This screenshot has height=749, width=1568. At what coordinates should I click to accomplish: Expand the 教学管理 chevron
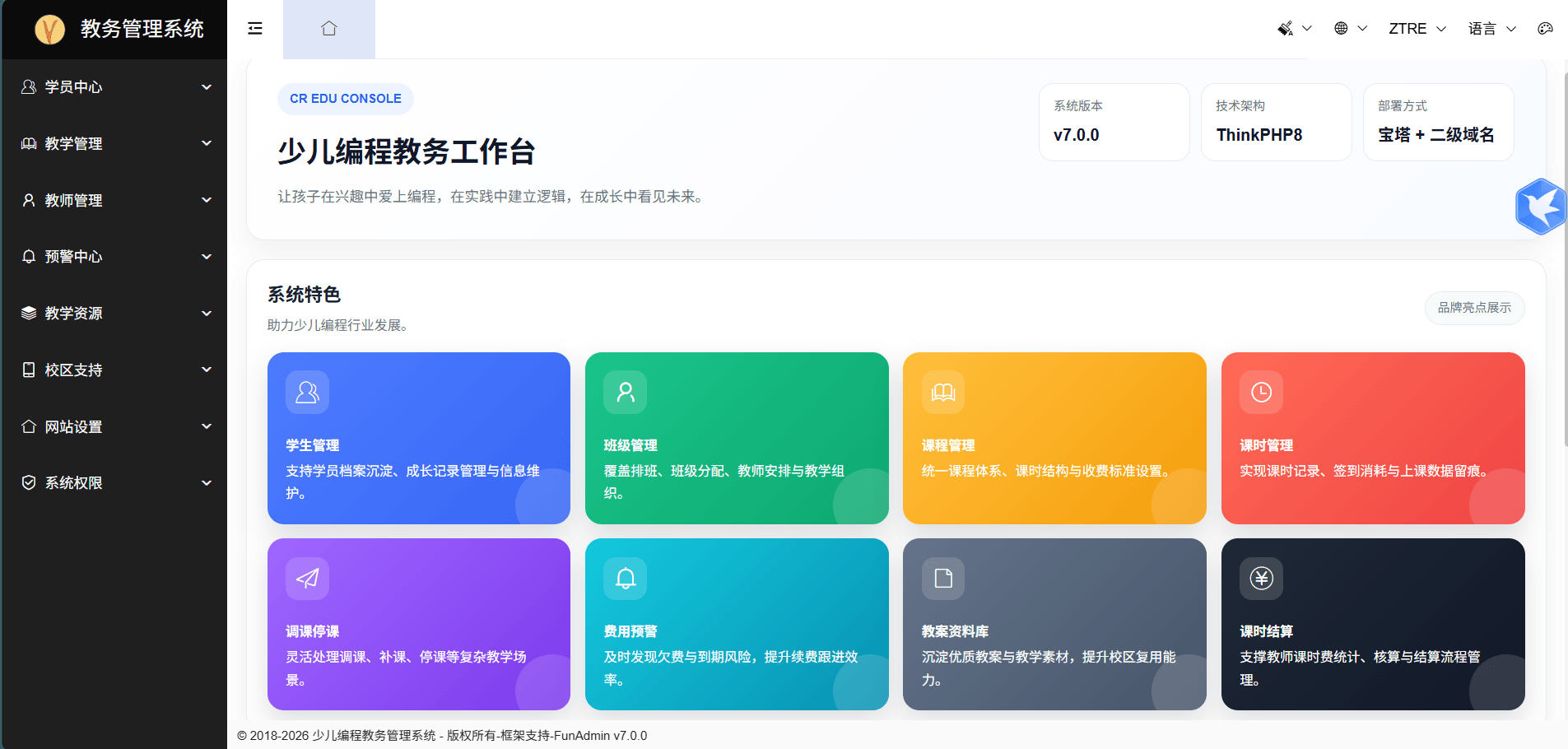tap(207, 143)
